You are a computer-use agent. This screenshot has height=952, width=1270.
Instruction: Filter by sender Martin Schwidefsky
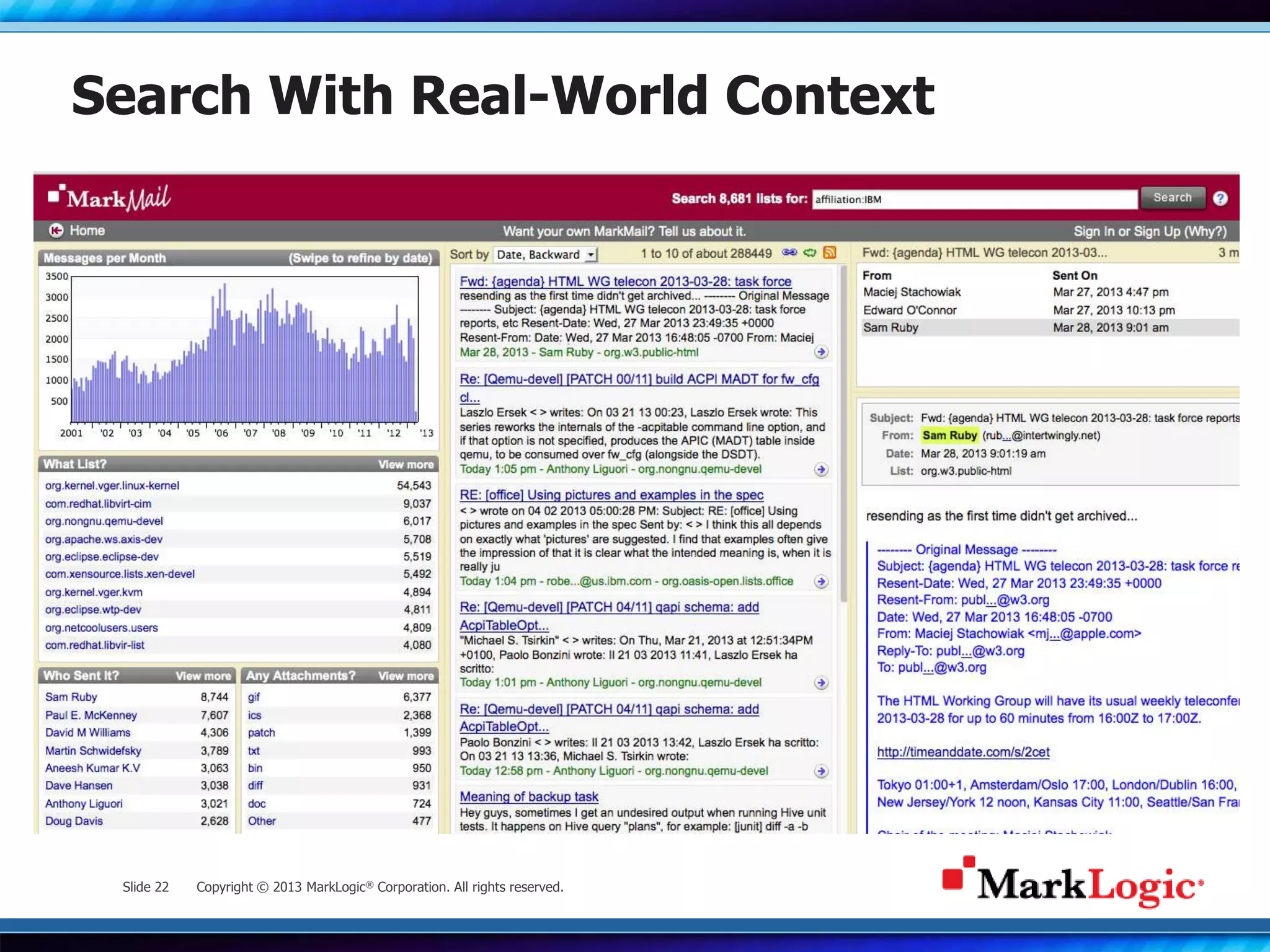93,751
